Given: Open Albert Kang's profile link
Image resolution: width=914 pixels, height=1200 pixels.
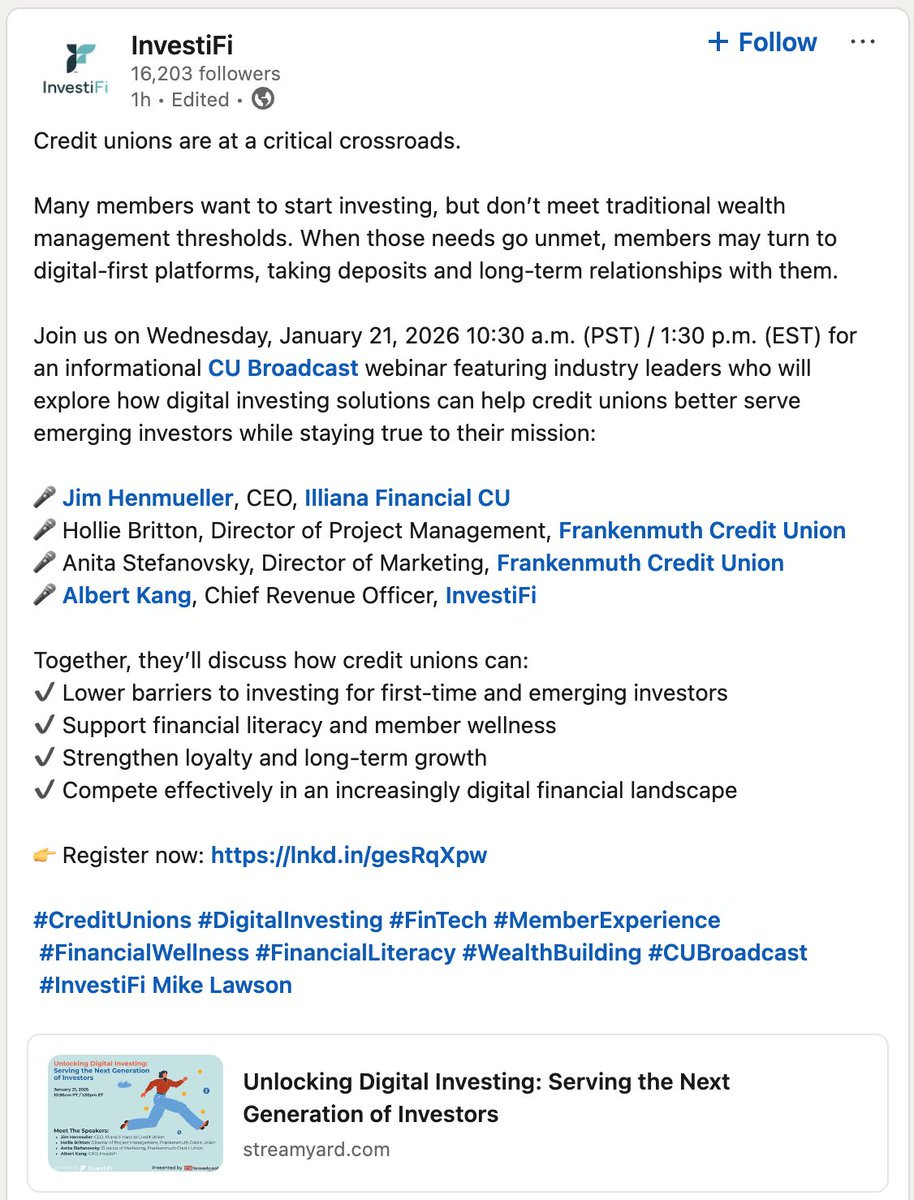Looking at the screenshot, I should tap(127, 596).
